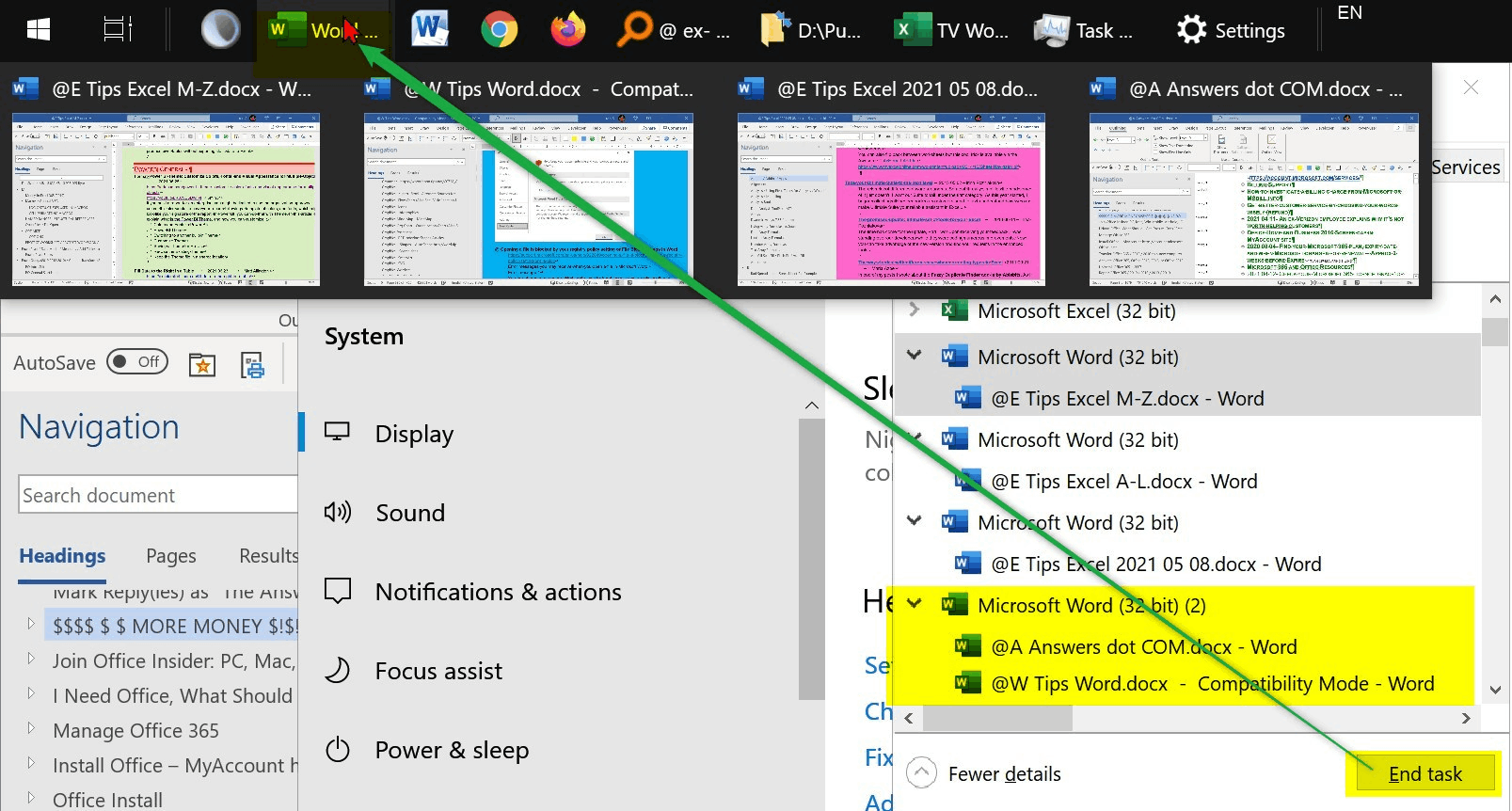Open Notifications & actions settings
The image size is (1512, 811).
pyautogui.click(x=499, y=592)
